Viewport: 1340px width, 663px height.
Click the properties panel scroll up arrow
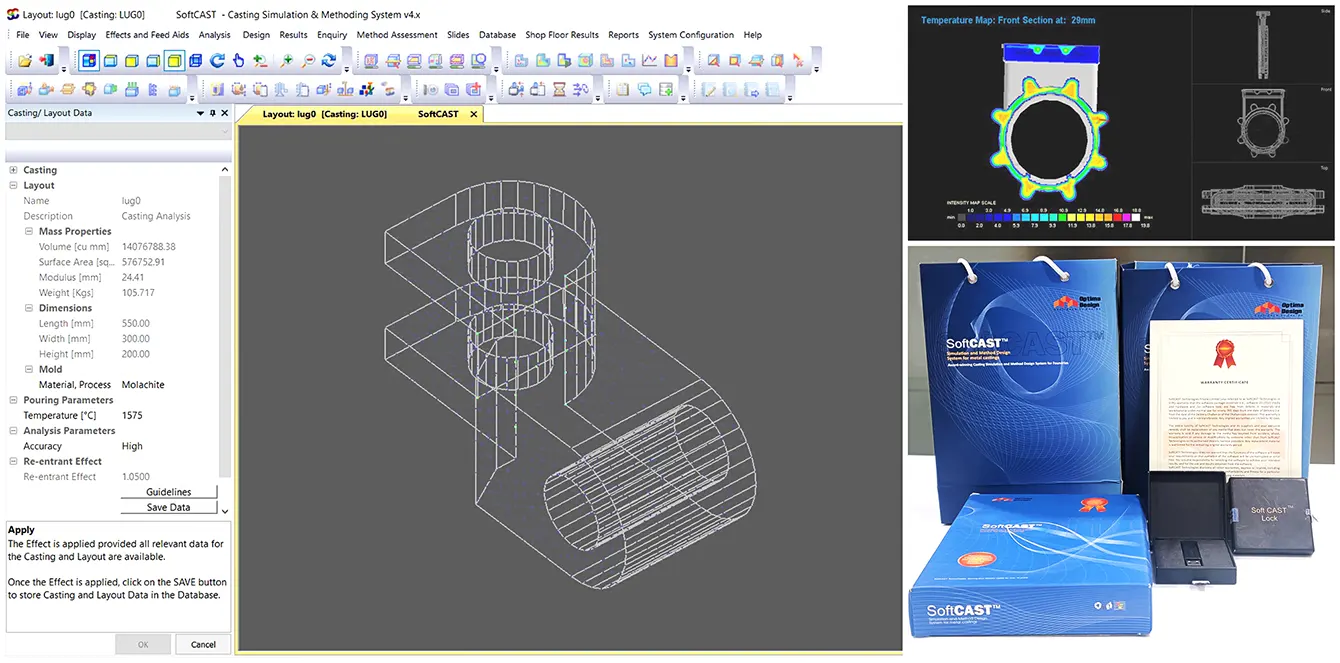coord(225,170)
